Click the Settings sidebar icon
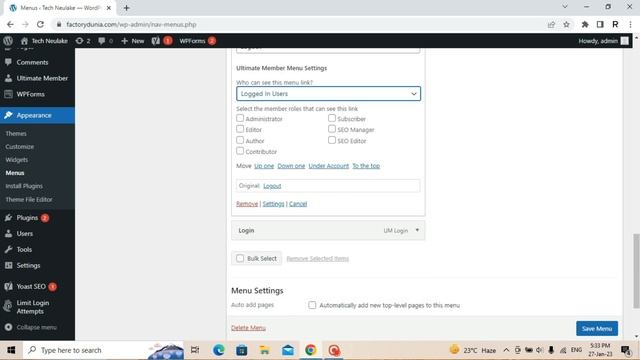Screen dimensions: 640x360 pos(8,265)
